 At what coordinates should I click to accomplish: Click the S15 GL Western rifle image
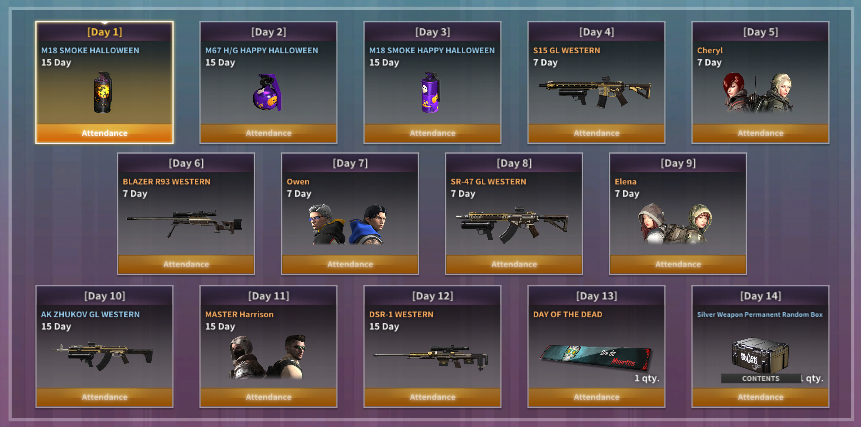tap(596, 91)
